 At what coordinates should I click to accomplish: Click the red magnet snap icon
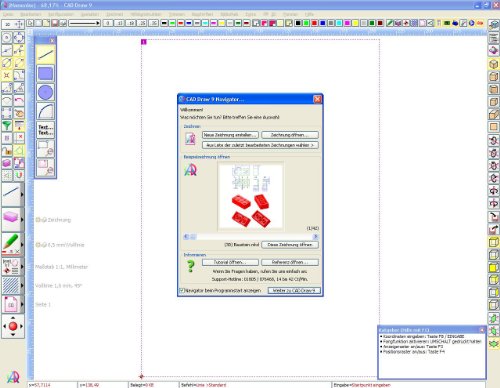[x=19, y=175]
